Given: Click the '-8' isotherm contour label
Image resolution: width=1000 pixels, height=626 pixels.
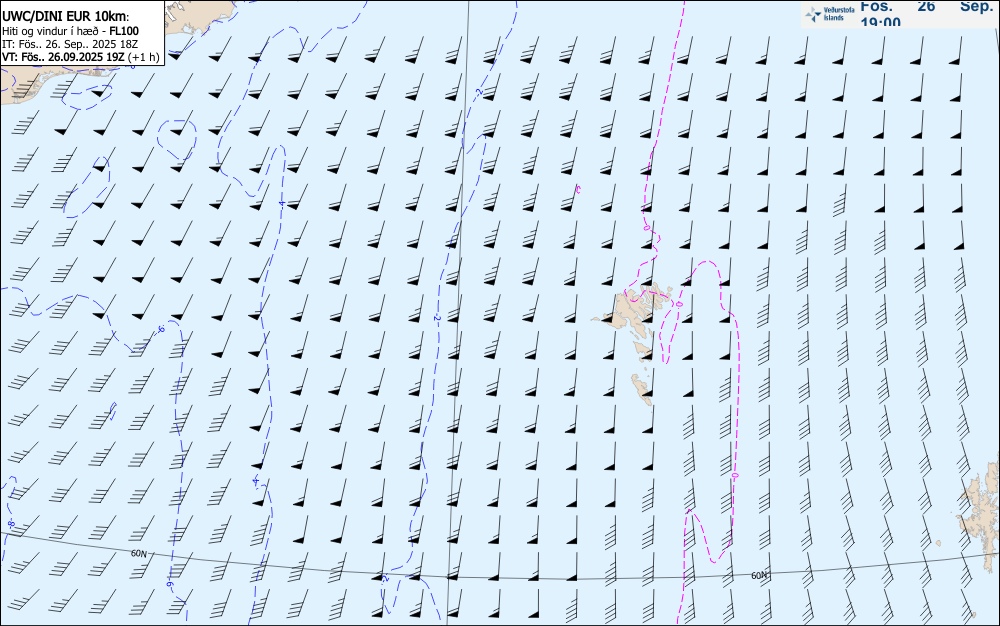Looking at the screenshot, I should (x=11, y=524).
